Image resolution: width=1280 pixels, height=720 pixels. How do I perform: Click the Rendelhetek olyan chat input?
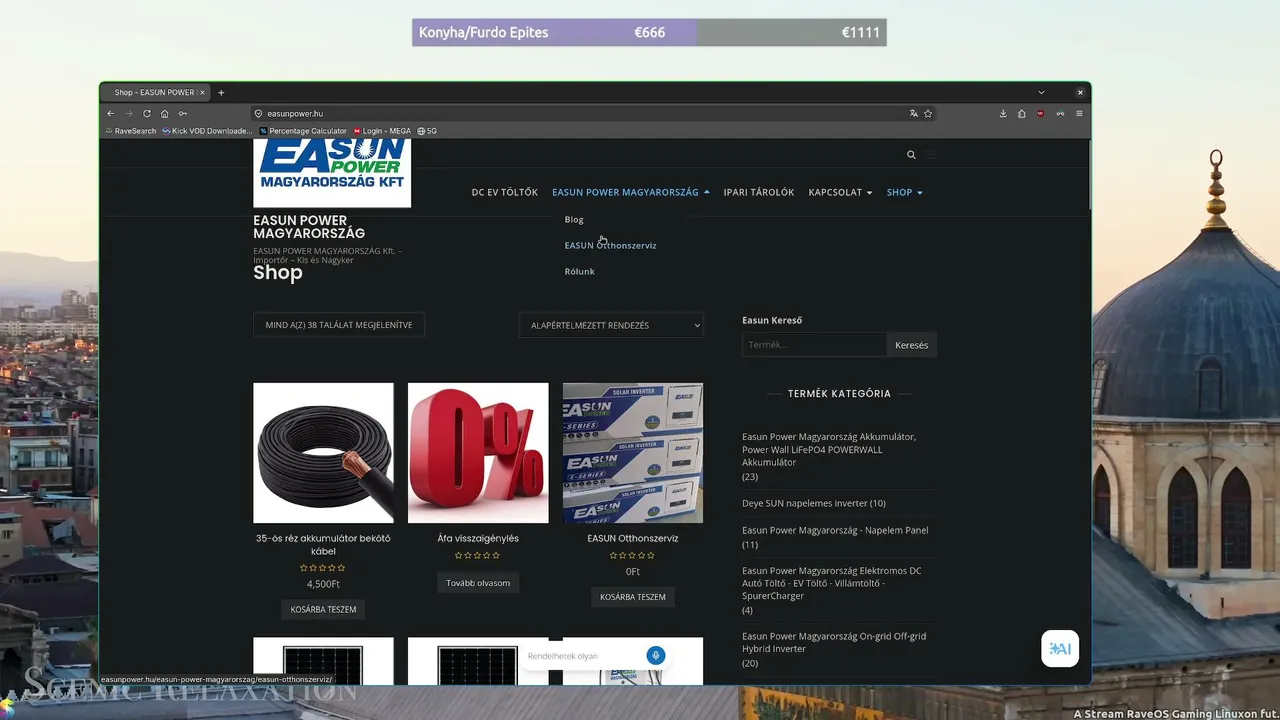coord(583,656)
